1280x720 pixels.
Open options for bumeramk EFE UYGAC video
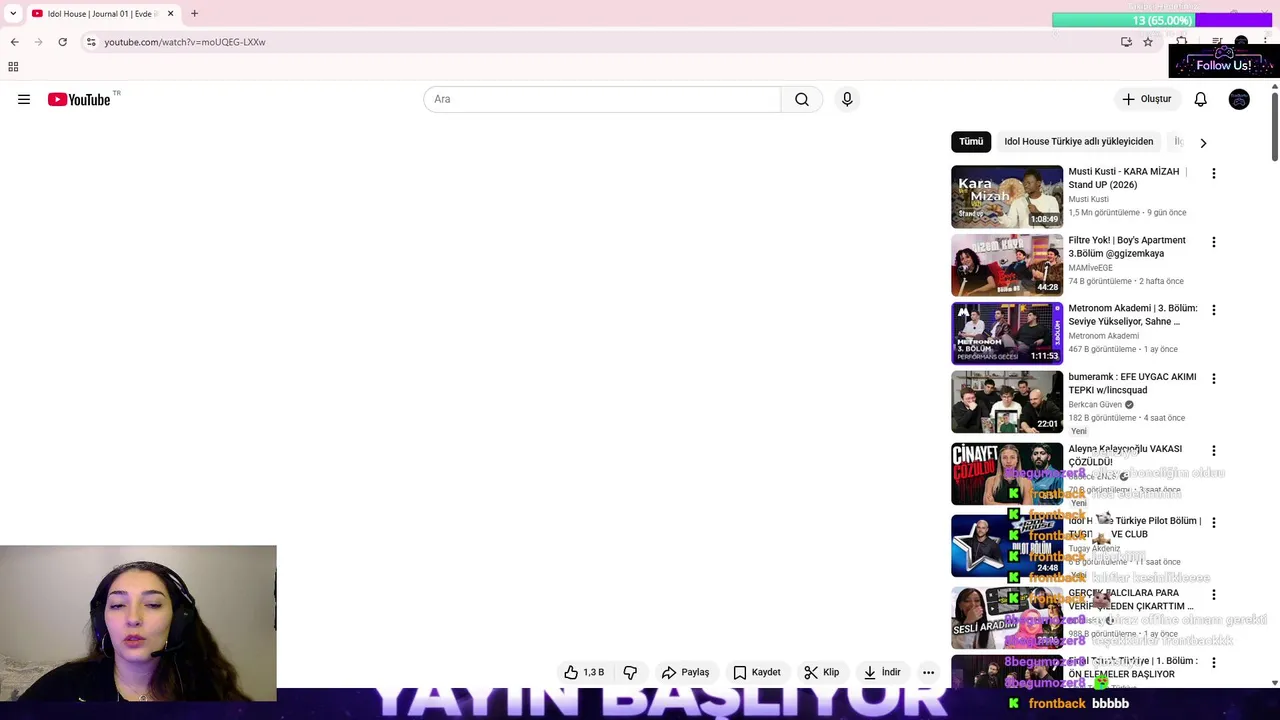[x=1214, y=379]
